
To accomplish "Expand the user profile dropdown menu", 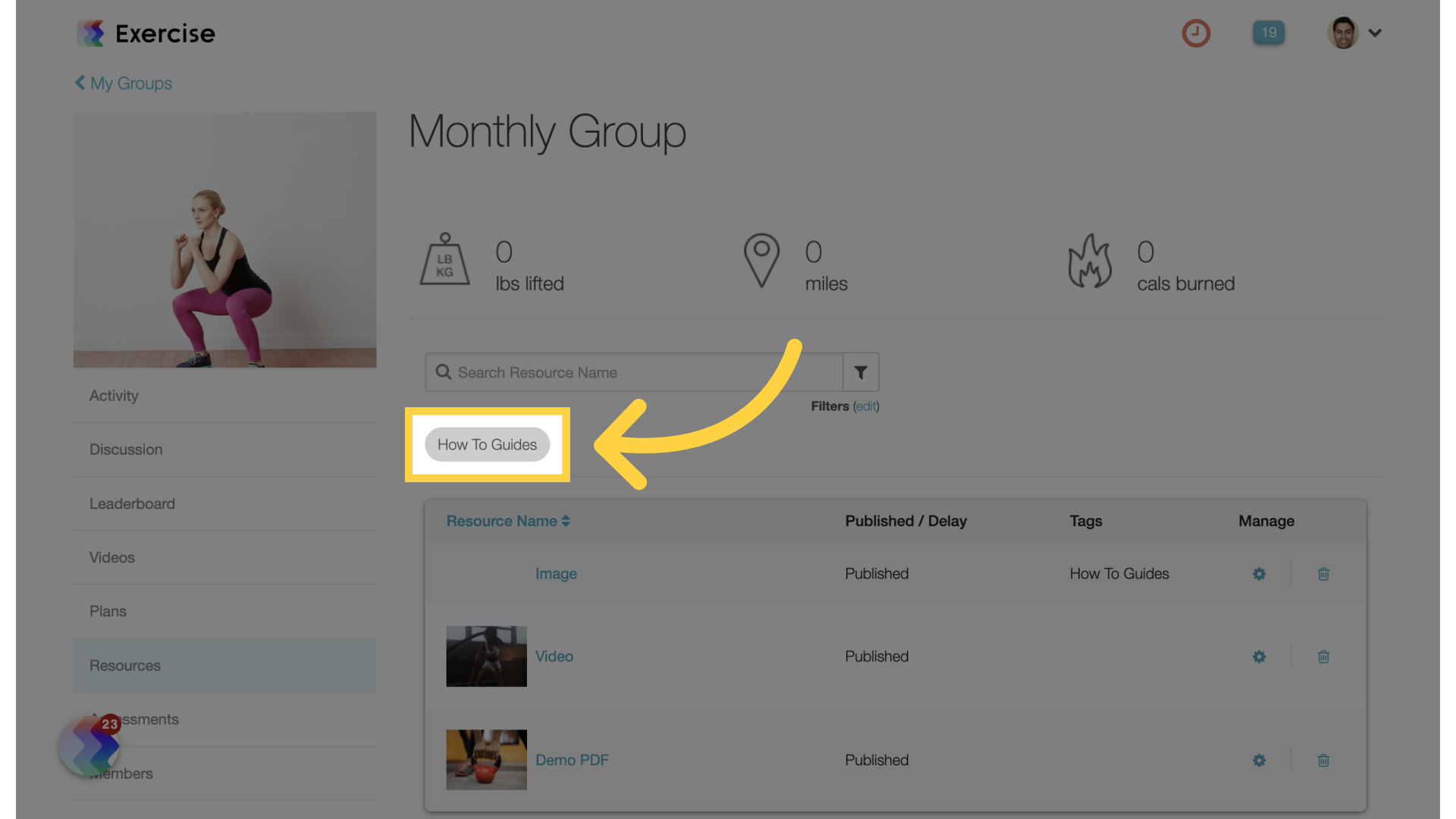I will tap(1375, 32).
